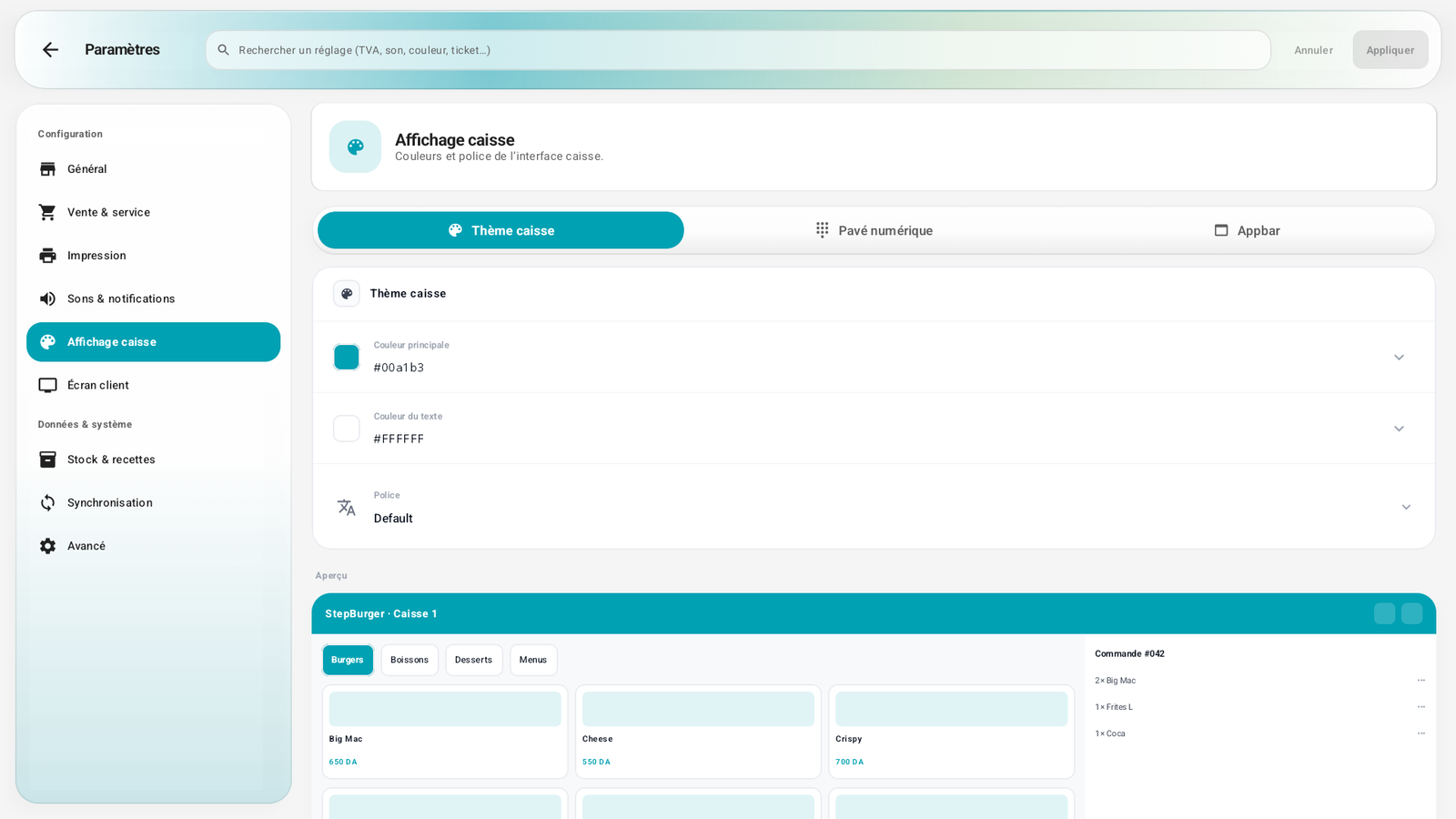This screenshot has width=1456, height=819.
Task: Click the 550 DA price
Action: click(596, 762)
